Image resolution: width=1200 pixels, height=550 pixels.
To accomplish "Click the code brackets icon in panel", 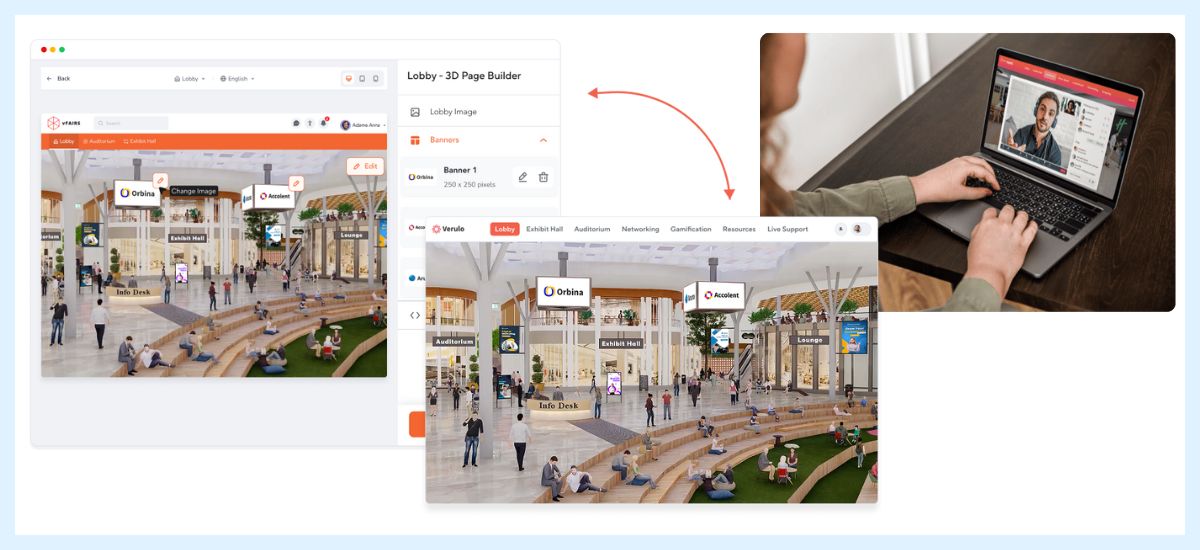I will pyautogui.click(x=415, y=315).
